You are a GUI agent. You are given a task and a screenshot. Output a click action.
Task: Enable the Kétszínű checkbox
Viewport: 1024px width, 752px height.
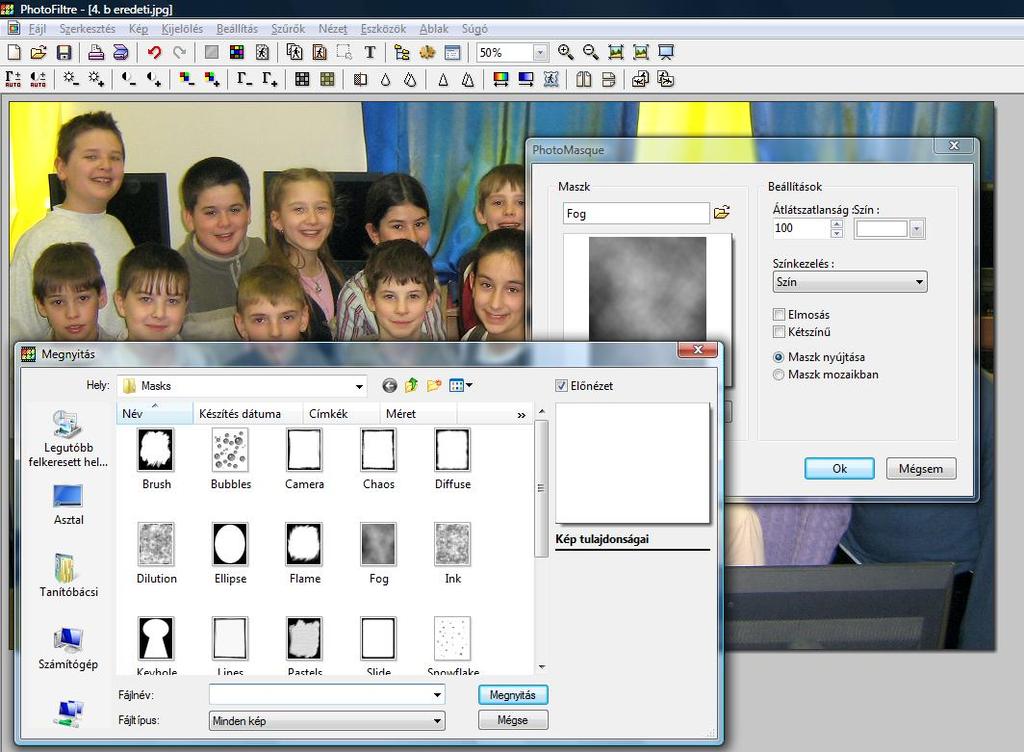tap(778, 332)
